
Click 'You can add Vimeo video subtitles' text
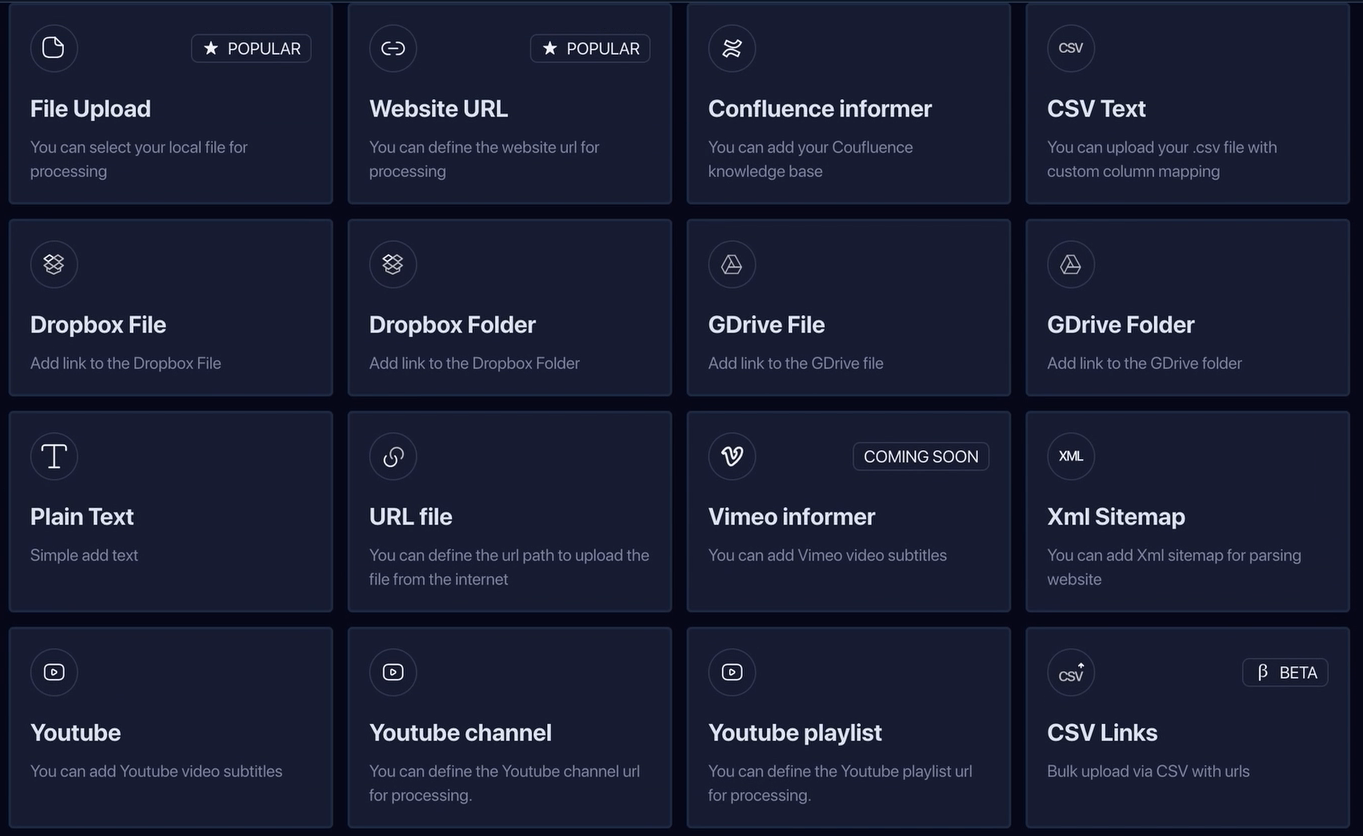(x=827, y=555)
